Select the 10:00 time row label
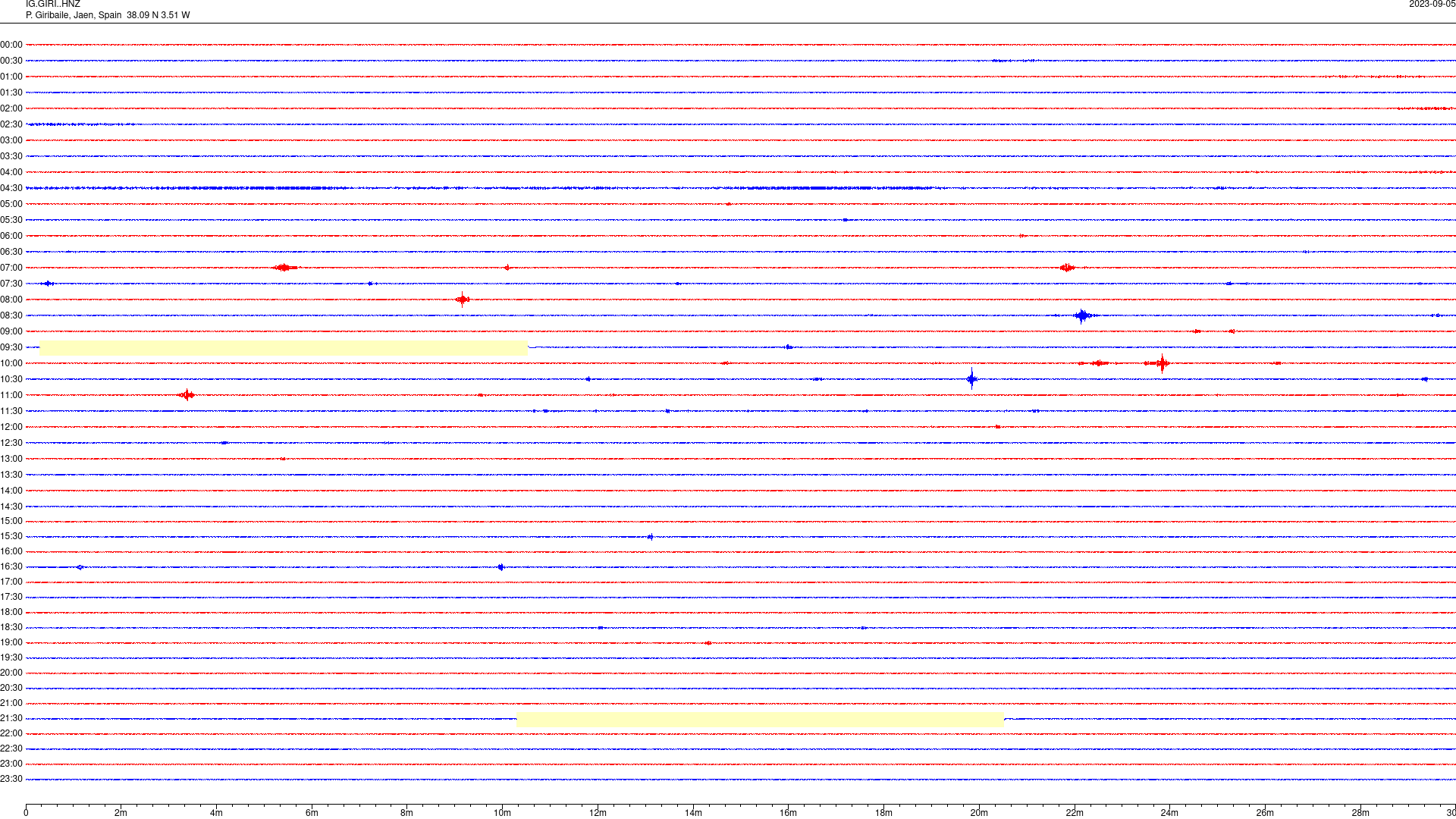Screen dimensions: 1456x819 pyautogui.click(x=11, y=363)
